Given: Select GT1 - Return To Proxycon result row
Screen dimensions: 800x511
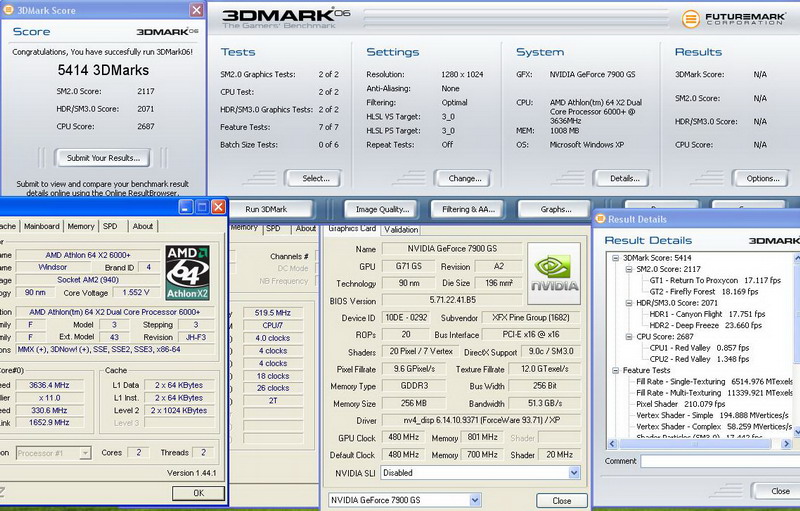Looking at the screenshot, I should (715, 280).
